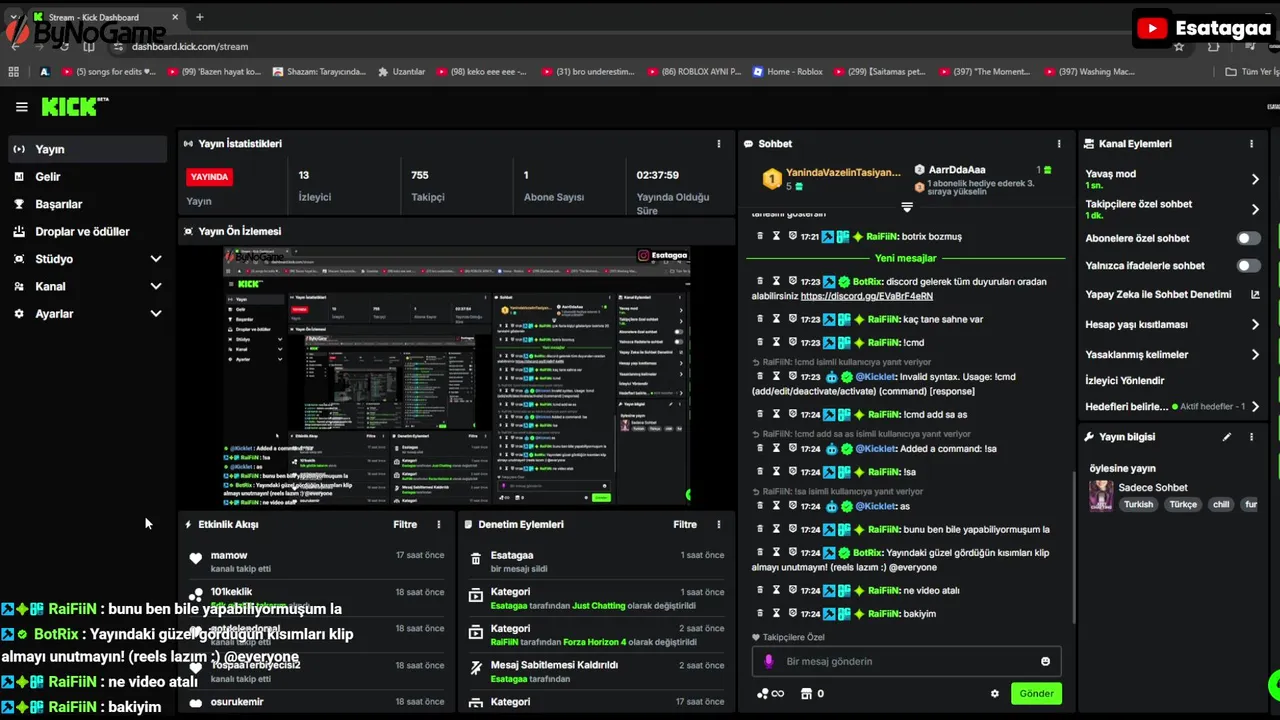Click ban shield icon on 'bakiyim' message
This screenshot has width=1280, height=720.
click(792, 614)
